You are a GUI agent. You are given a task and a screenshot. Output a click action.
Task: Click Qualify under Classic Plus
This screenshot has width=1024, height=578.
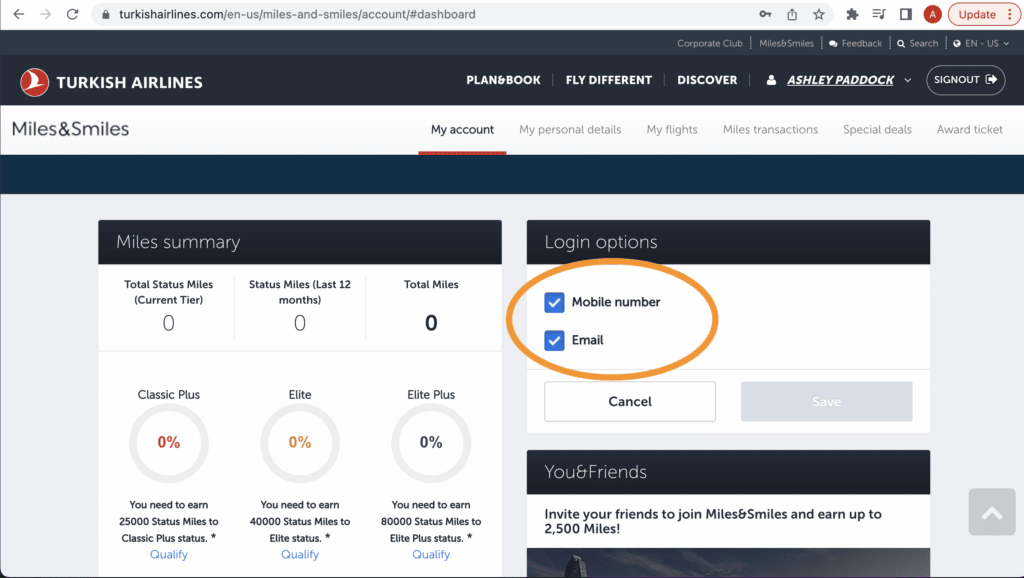coord(168,554)
